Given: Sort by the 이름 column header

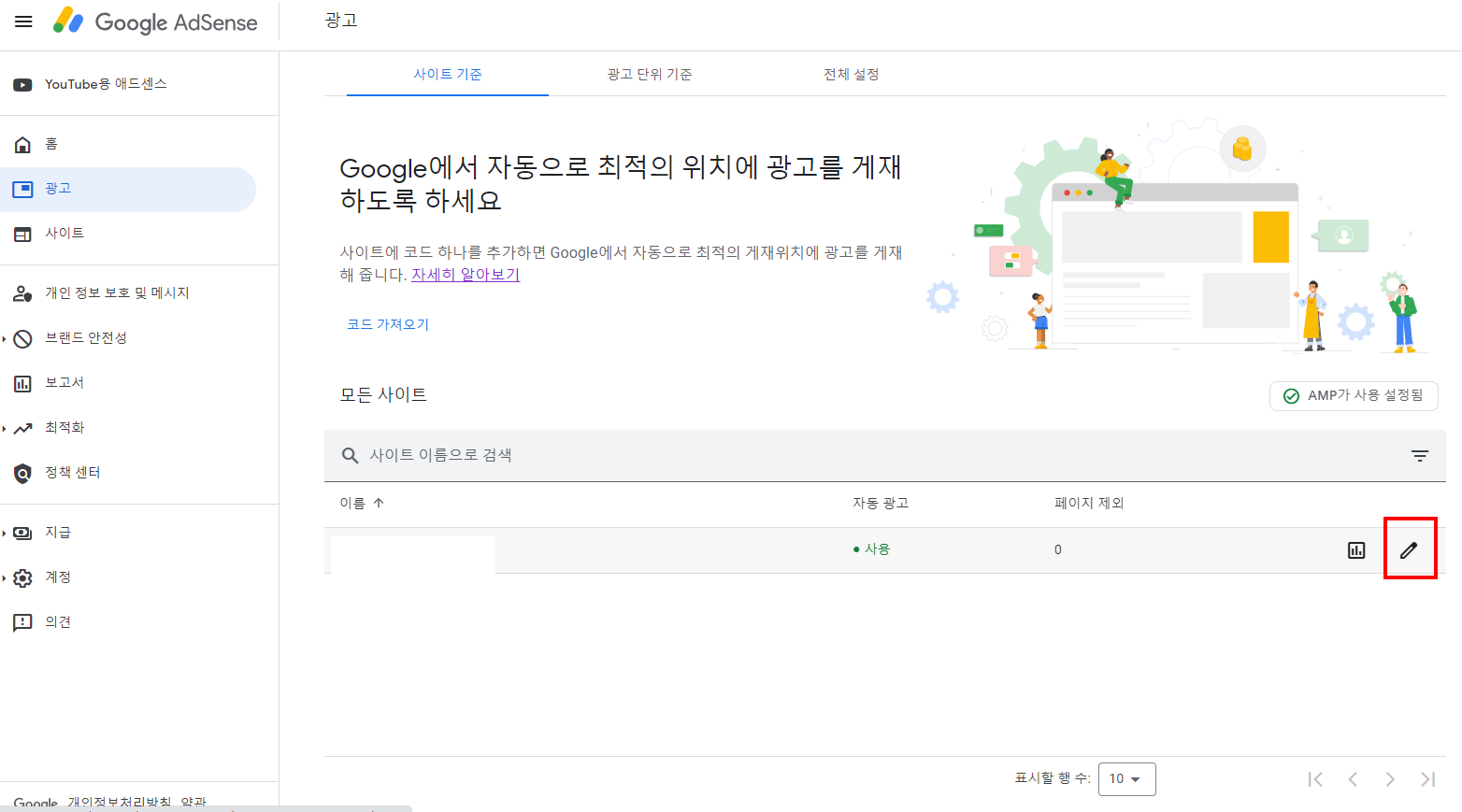Looking at the screenshot, I should (x=352, y=503).
